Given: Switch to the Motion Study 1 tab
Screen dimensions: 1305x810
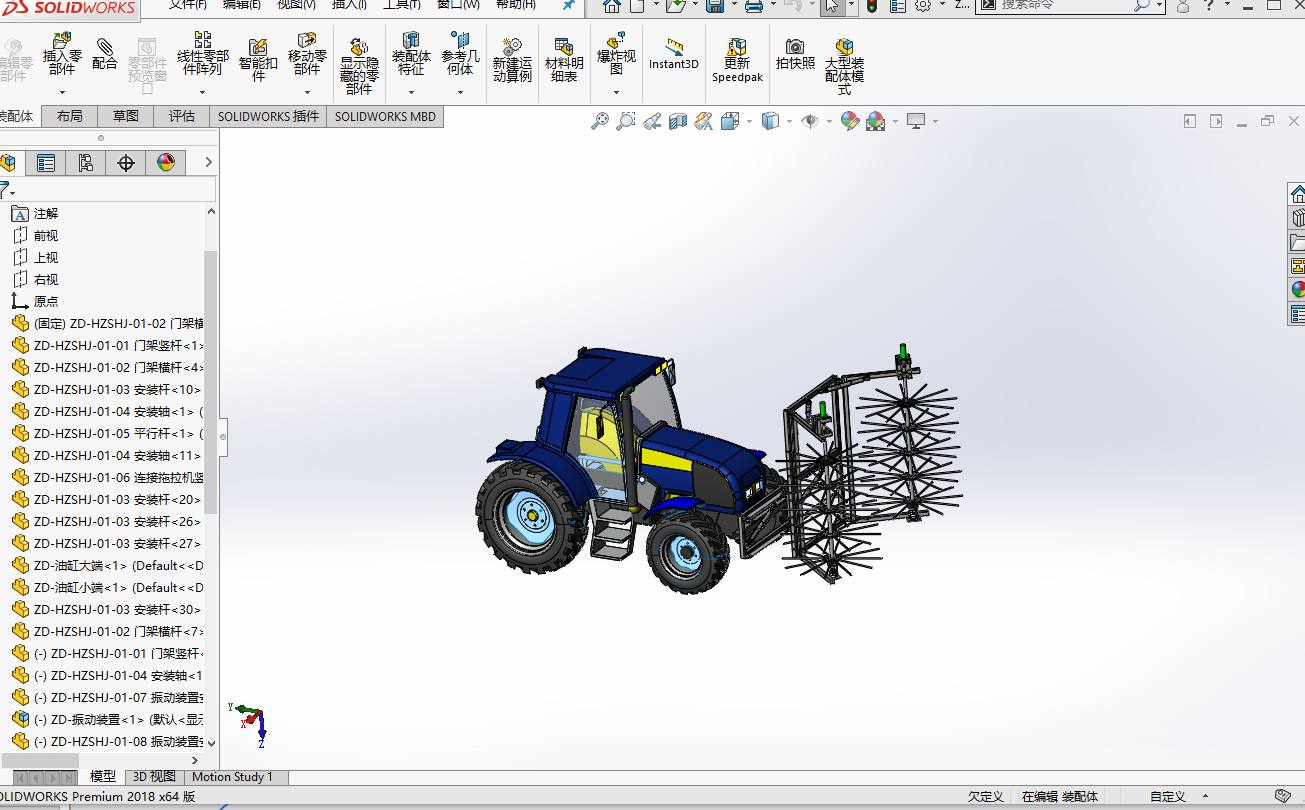Looking at the screenshot, I should (232, 776).
